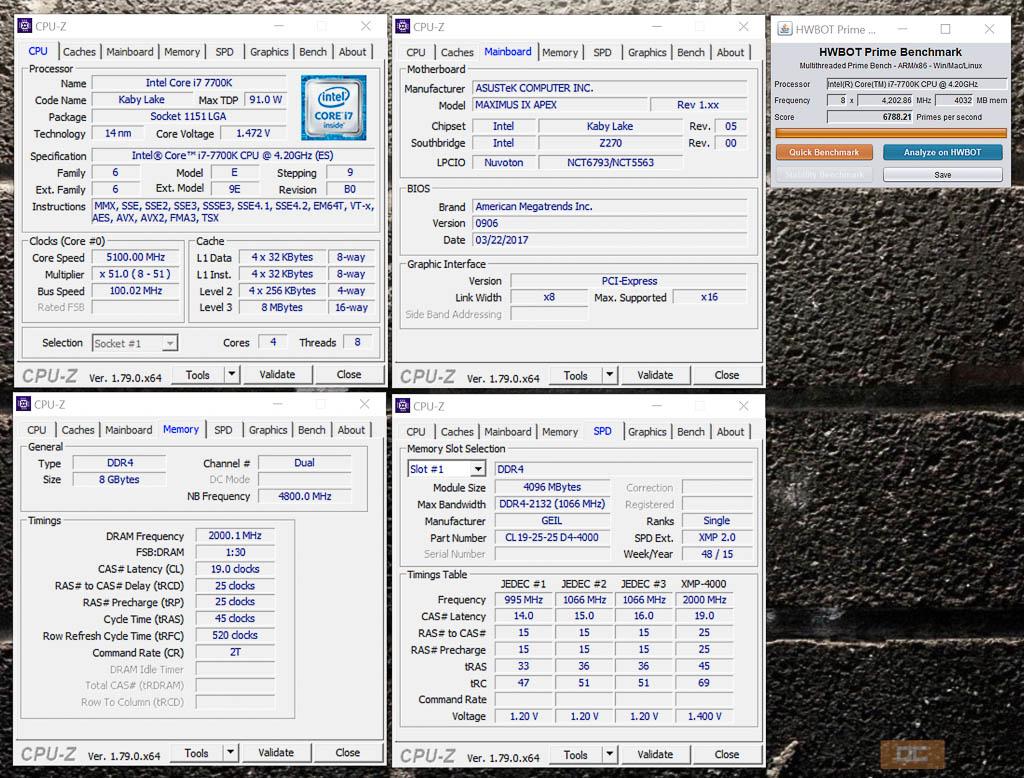Click Core Voltage value 1.472 V
The image size is (1024, 778).
pos(253,133)
